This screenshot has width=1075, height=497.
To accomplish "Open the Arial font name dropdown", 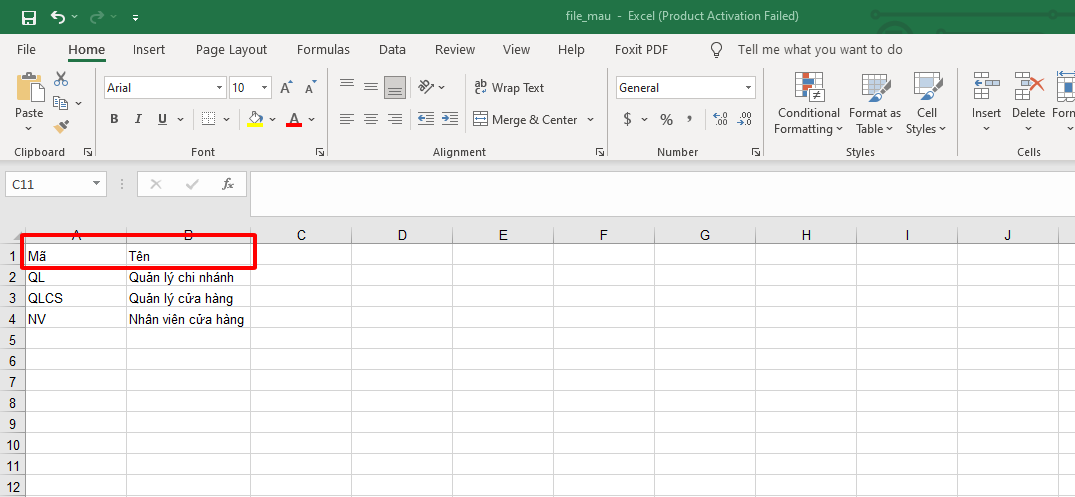I will click(x=219, y=88).
